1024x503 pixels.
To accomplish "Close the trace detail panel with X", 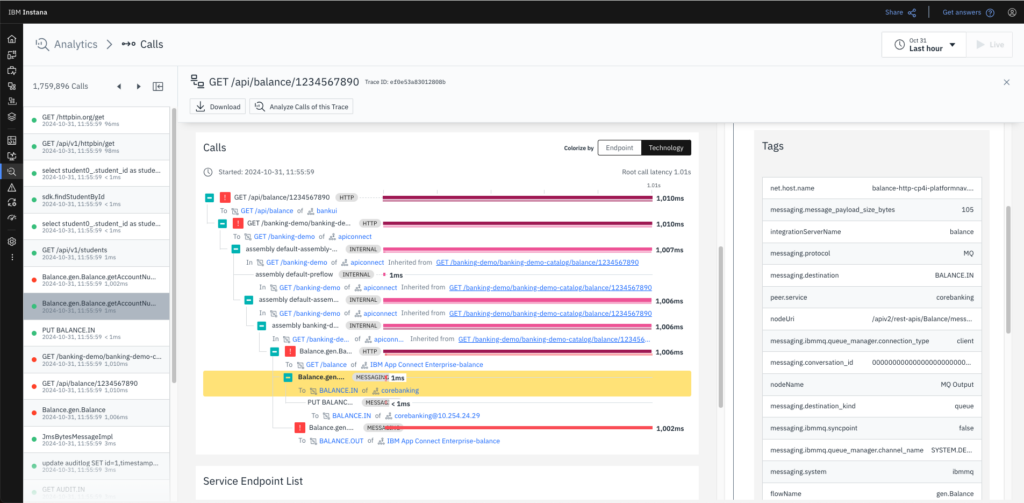I will tap(1006, 82).
